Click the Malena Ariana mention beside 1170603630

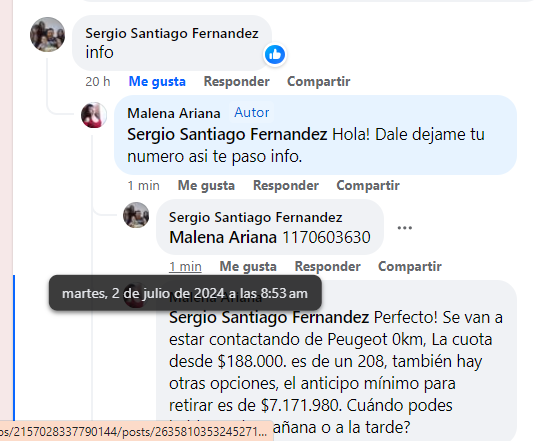[x=223, y=238]
